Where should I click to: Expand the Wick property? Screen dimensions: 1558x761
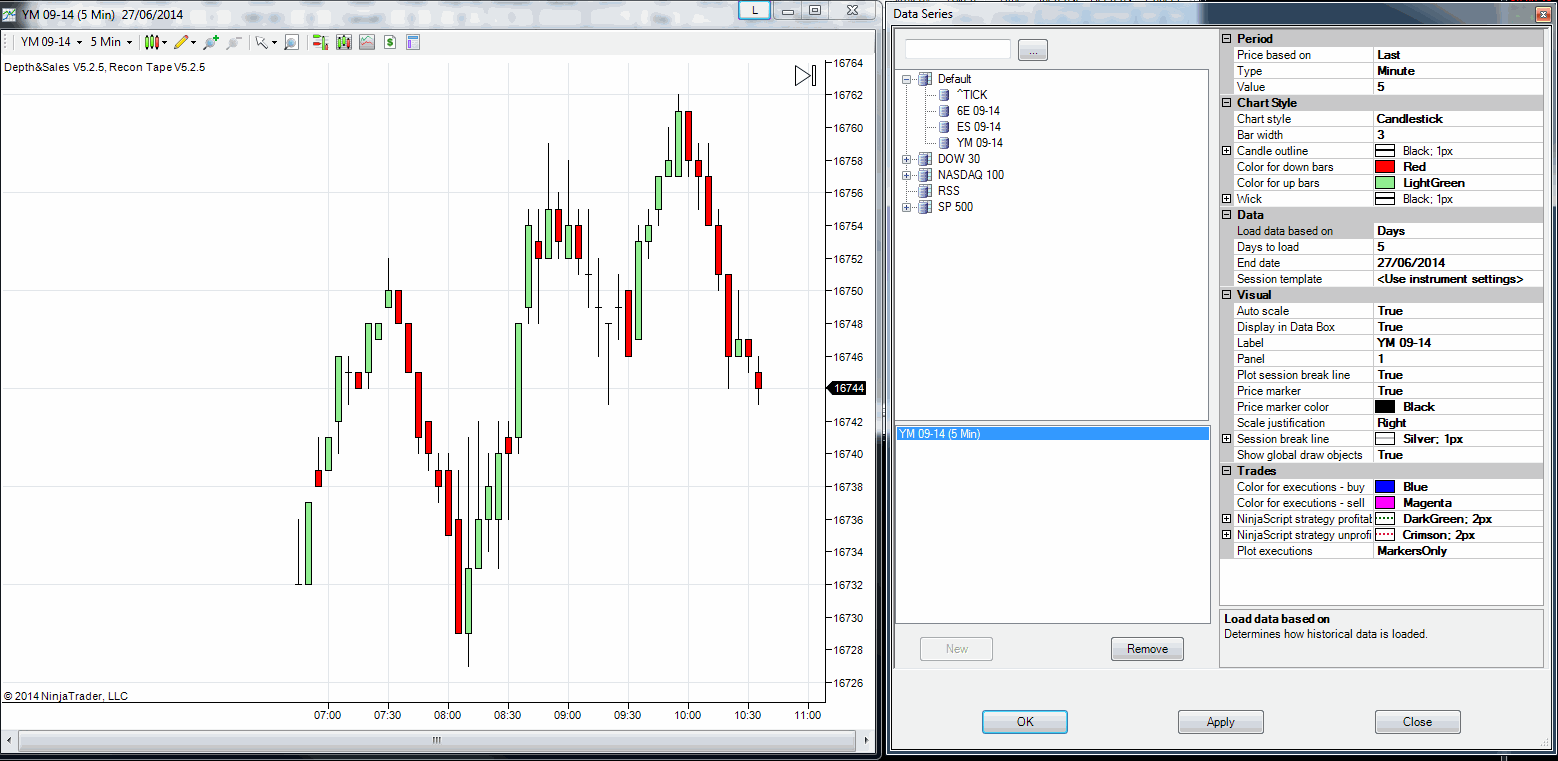pyautogui.click(x=1227, y=199)
